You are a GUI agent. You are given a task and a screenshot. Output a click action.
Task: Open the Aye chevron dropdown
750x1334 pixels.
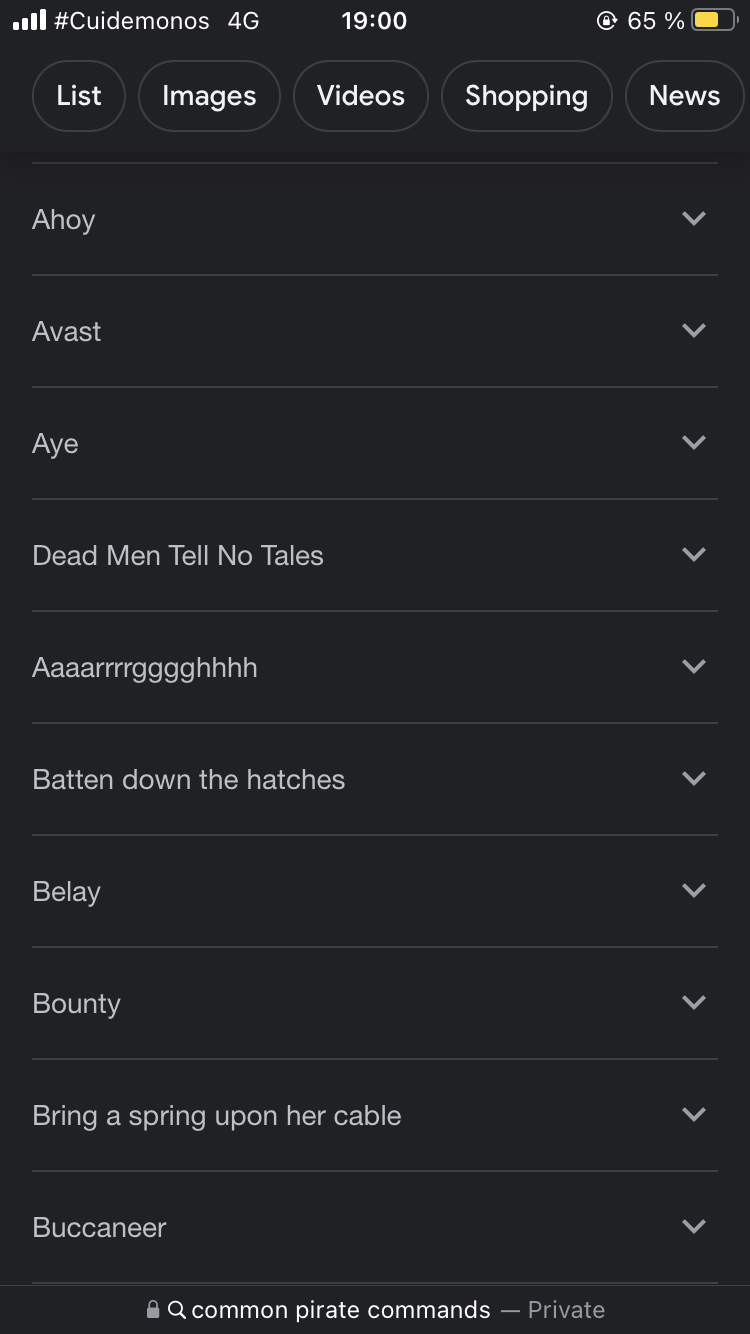click(x=694, y=442)
